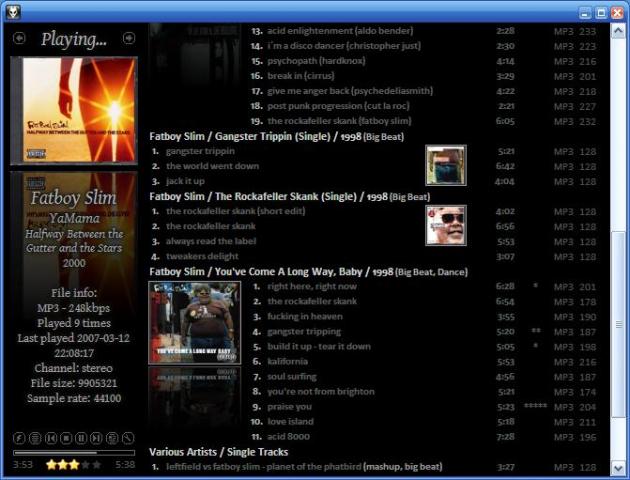Image resolution: width=630 pixels, height=480 pixels.
Task: Open preferences with the wrench icon
Action: coord(128,438)
